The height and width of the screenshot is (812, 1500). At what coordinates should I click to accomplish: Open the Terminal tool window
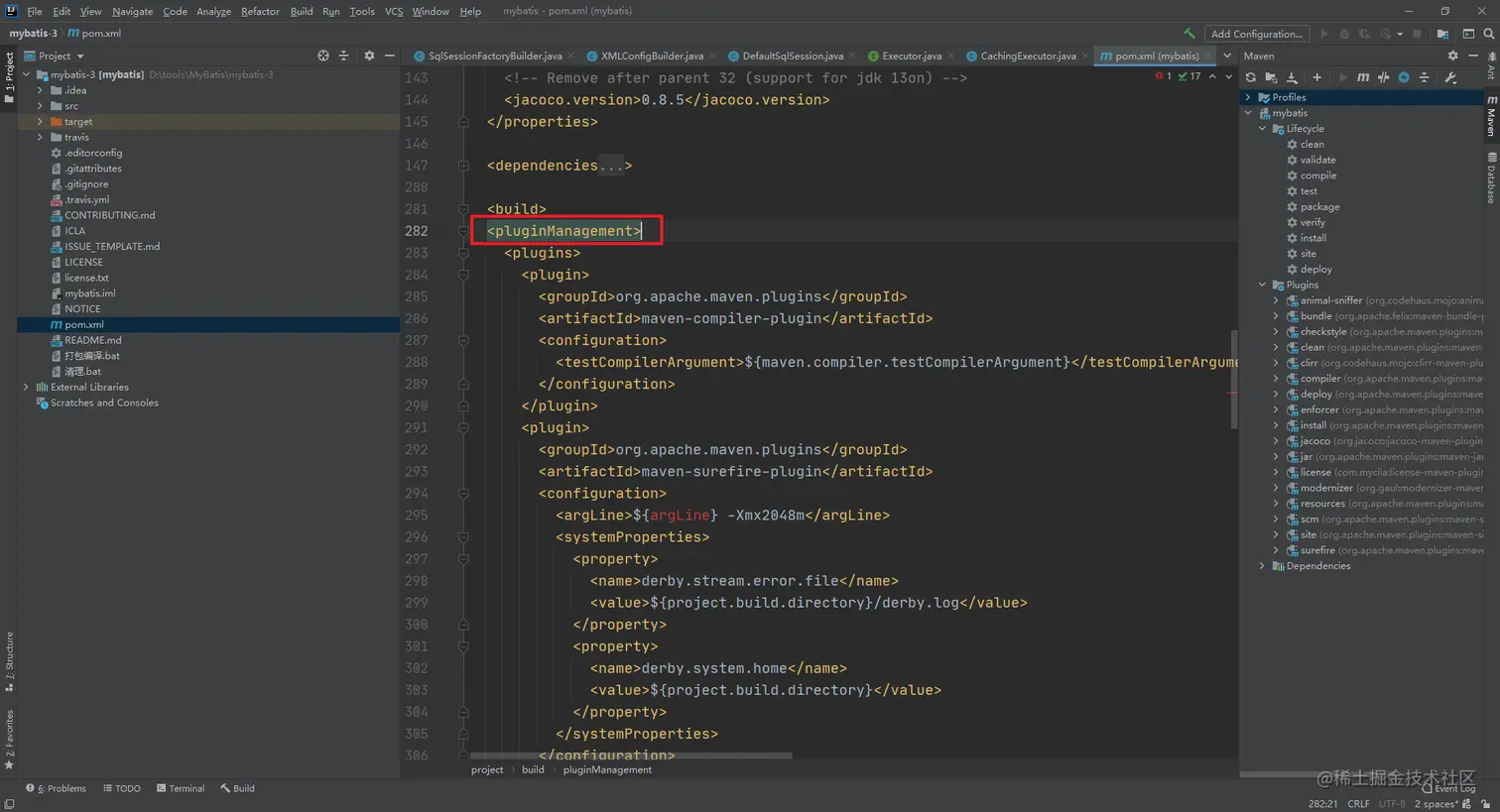tap(181, 788)
